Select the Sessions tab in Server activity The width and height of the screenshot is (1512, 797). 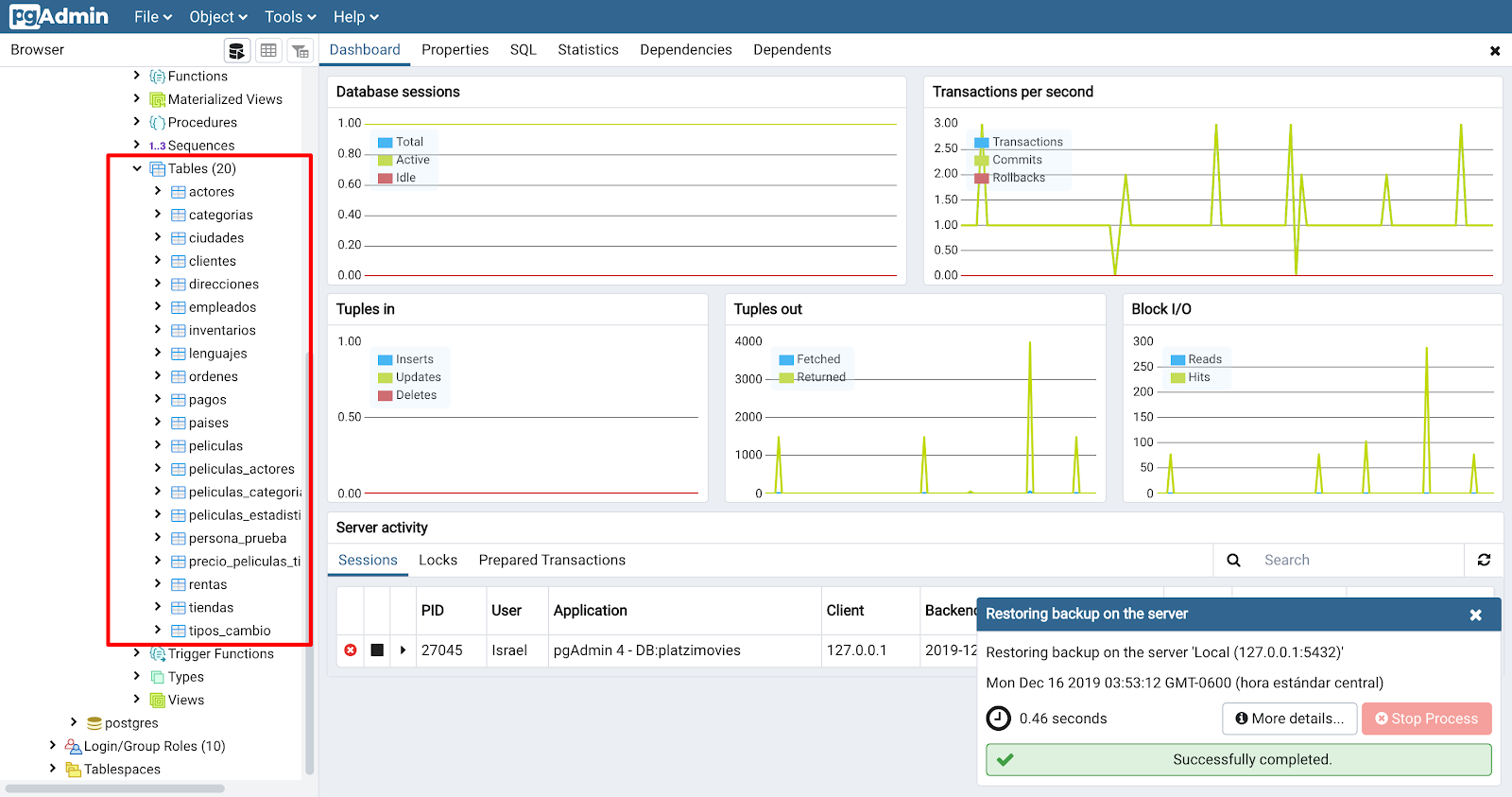(x=368, y=560)
